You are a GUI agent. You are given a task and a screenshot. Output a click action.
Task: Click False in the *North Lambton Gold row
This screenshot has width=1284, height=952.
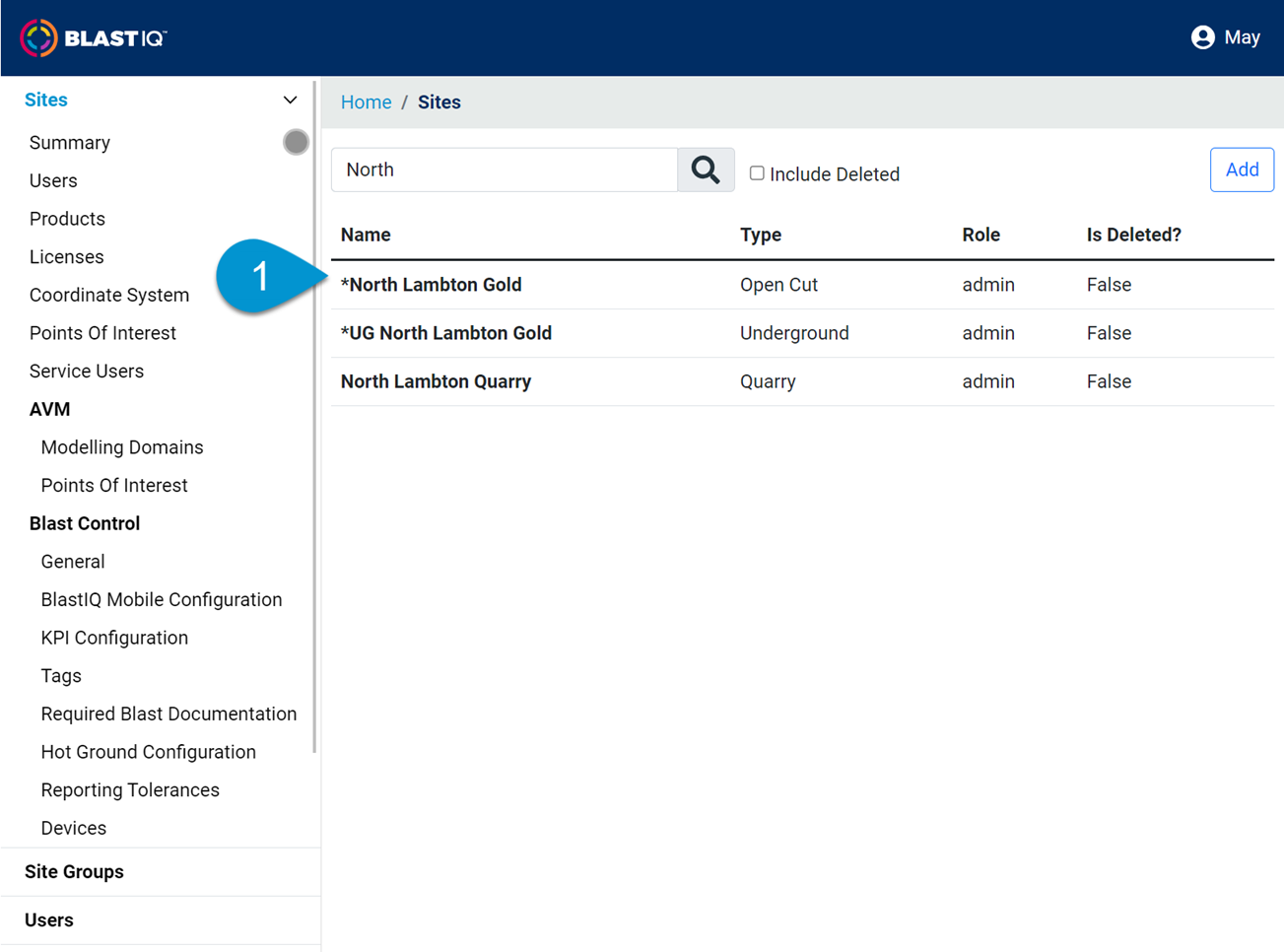click(x=1109, y=285)
